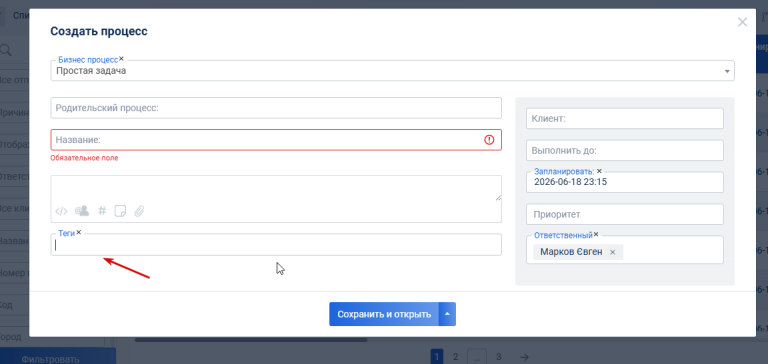768x364 pixels.
Task: Click Сохранить и открыть button
Action: point(384,314)
